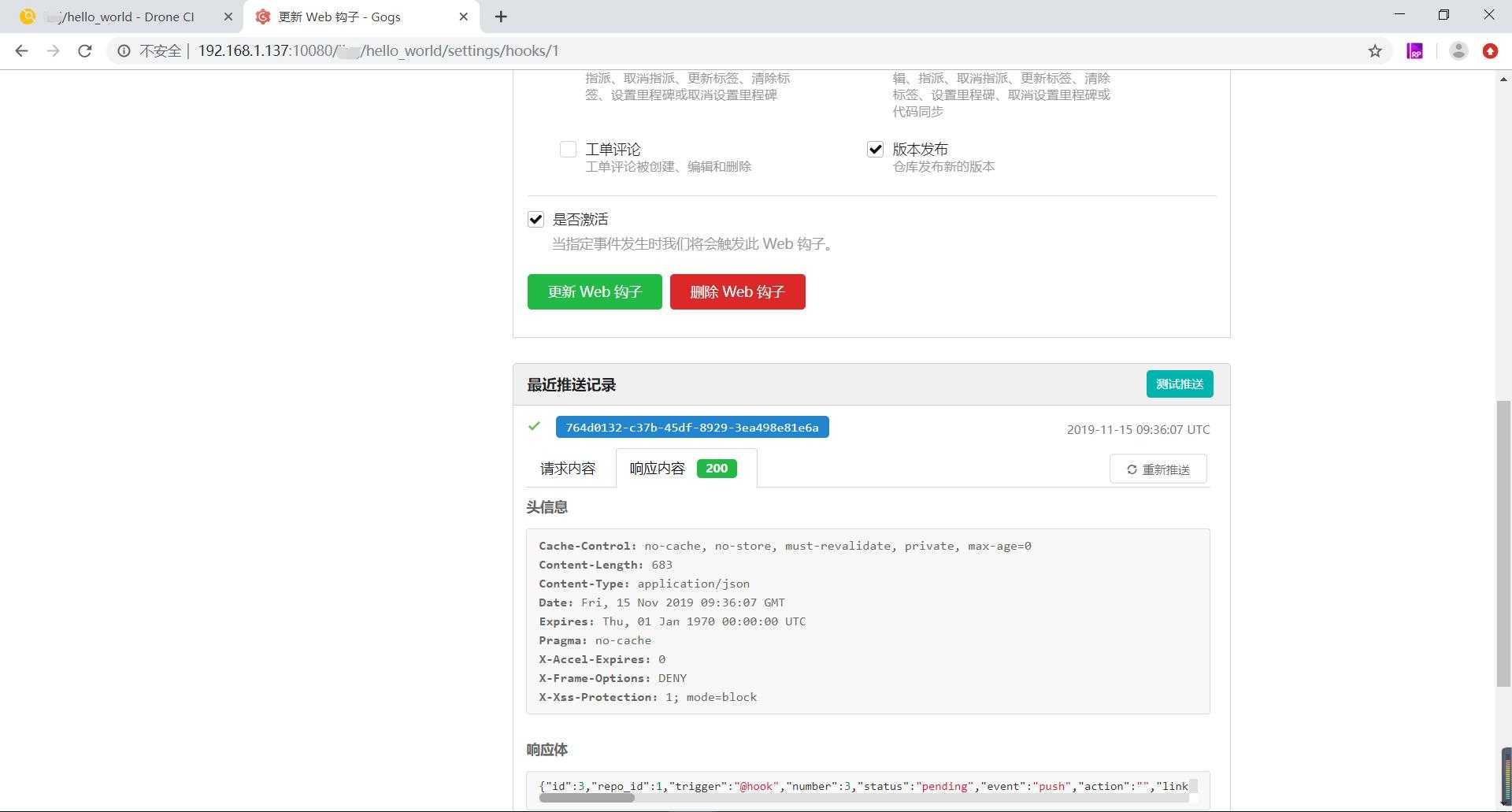Click the 头信息 section label
The width and height of the screenshot is (1512, 812).
click(x=547, y=507)
